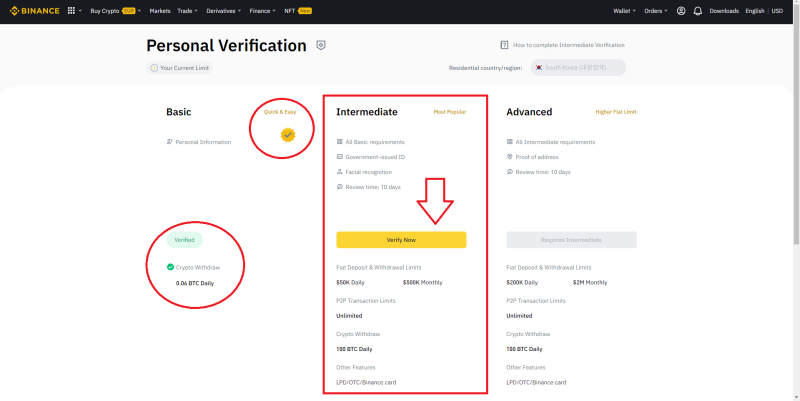Change currency via USD
Viewport: 800px width, 401px height.
[777, 11]
